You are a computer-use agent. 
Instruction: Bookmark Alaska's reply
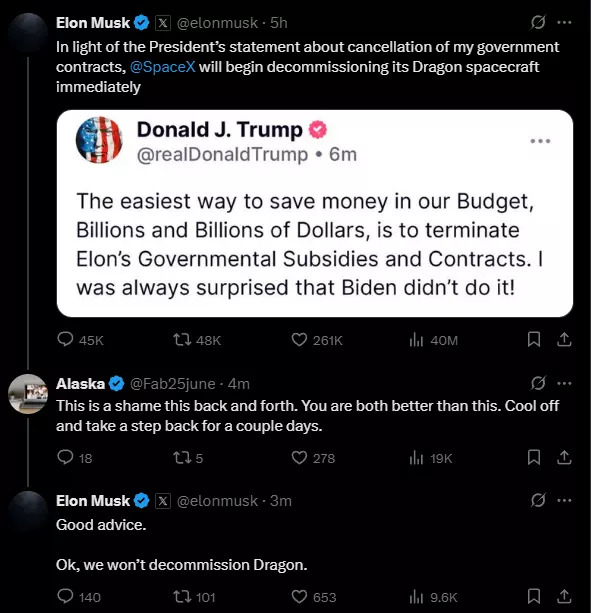point(534,457)
